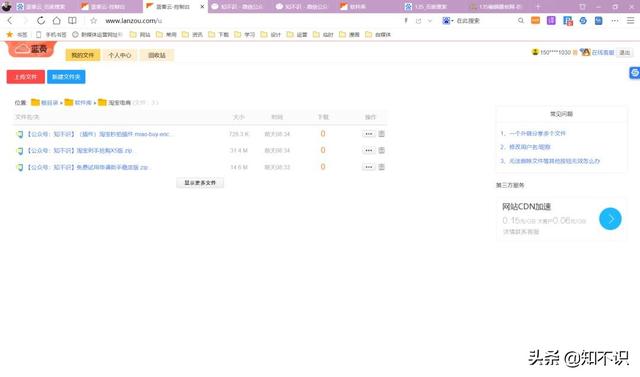Open the second zip file link (31.4 M)
Image resolution: width=640 pixels, height=377 pixels.
pyautogui.click(x=80, y=151)
